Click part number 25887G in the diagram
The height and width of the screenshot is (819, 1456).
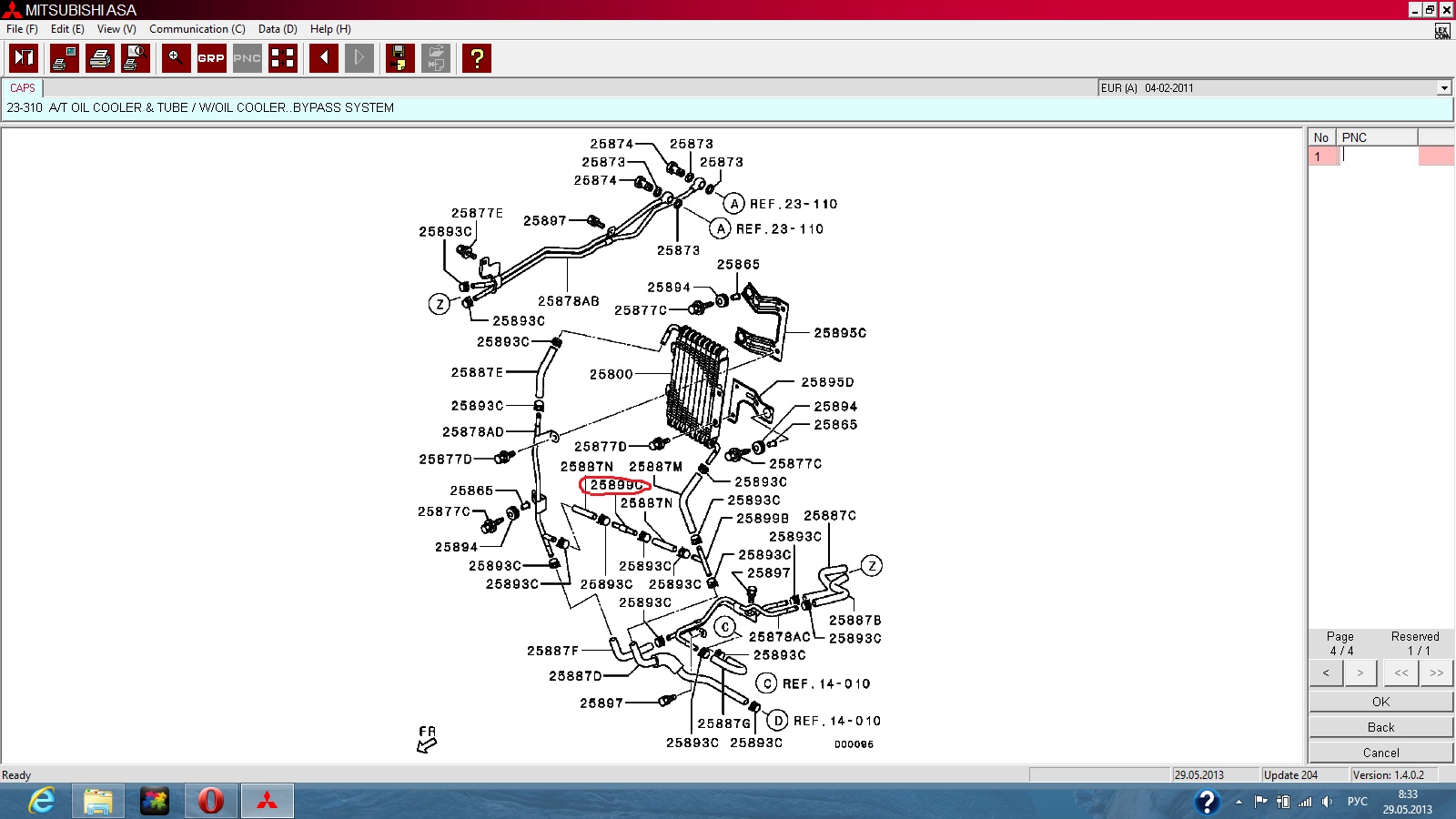(x=724, y=723)
